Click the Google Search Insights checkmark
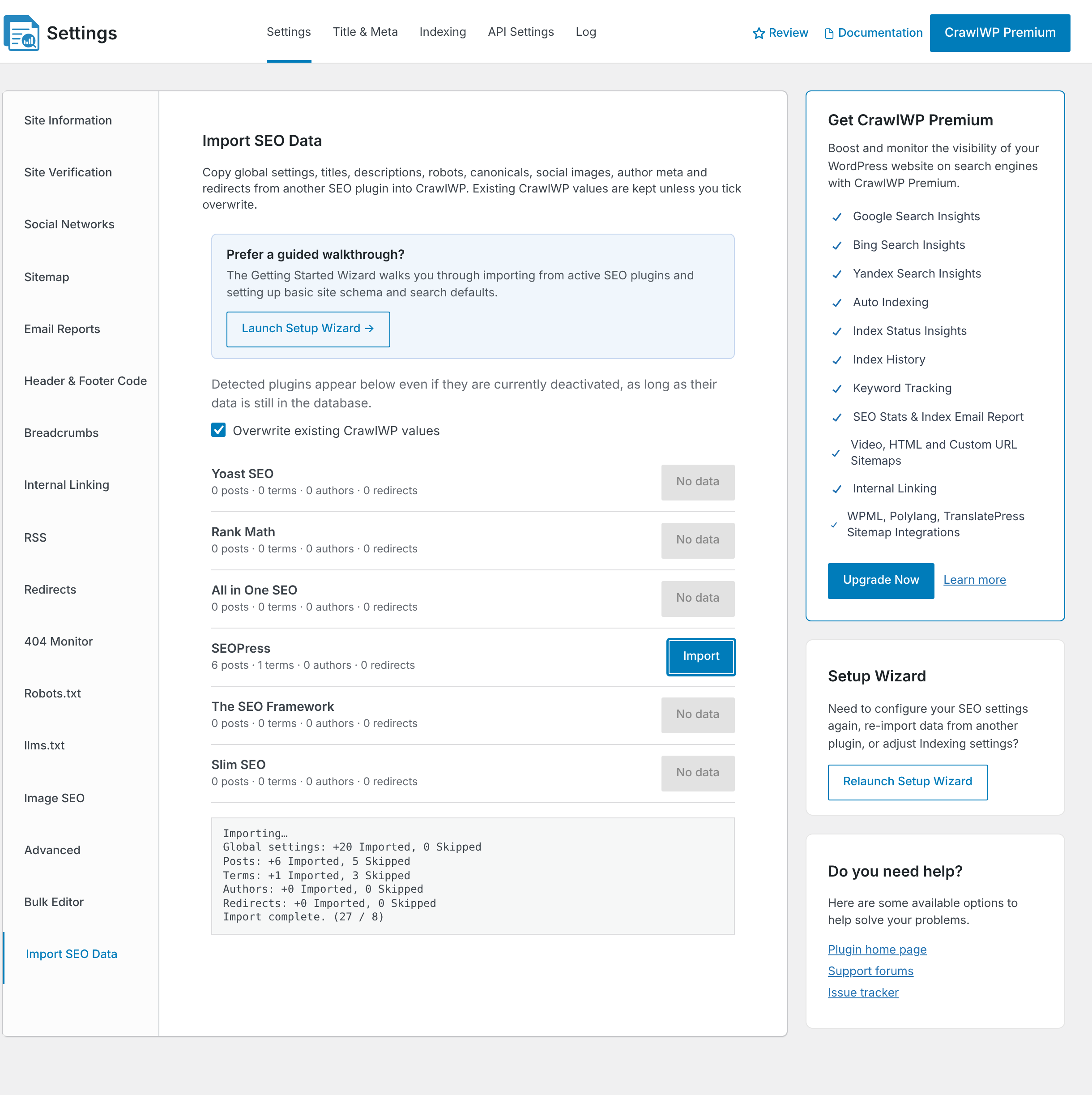 click(836, 217)
